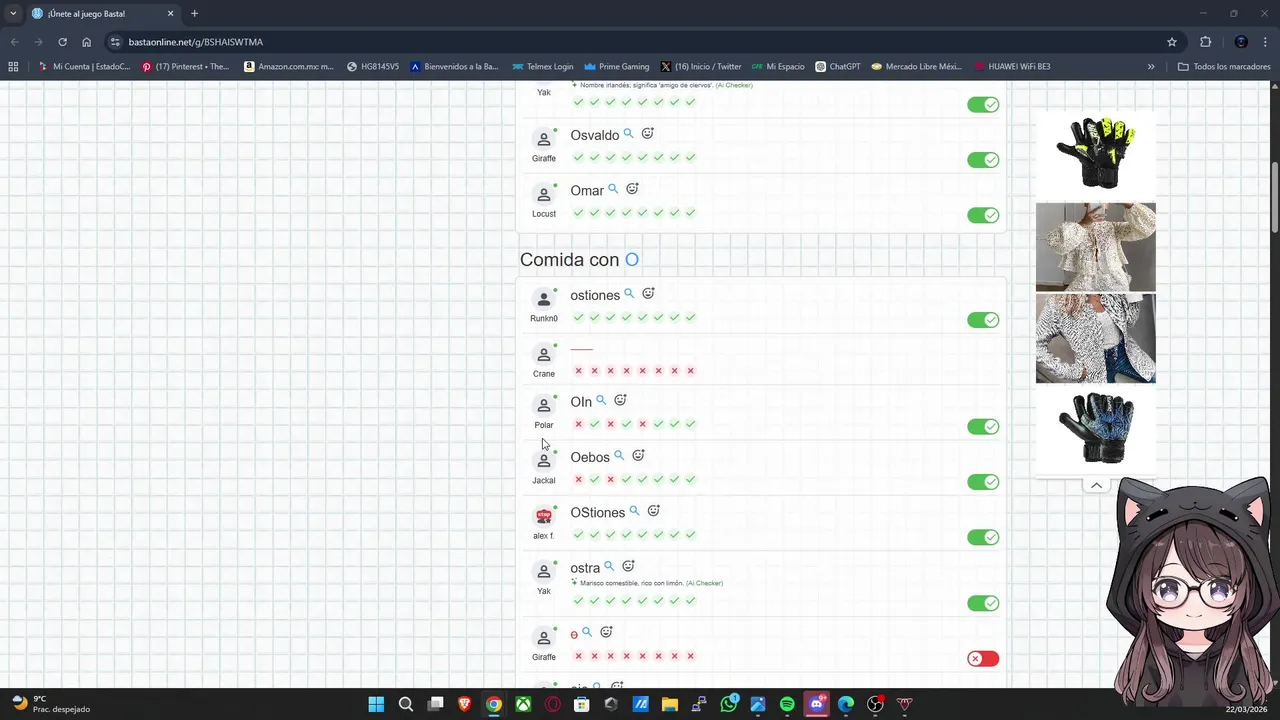Screen dimensions: 1280x720
Task: Open the Prime Gaming bookmark
Action: click(x=617, y=67)
